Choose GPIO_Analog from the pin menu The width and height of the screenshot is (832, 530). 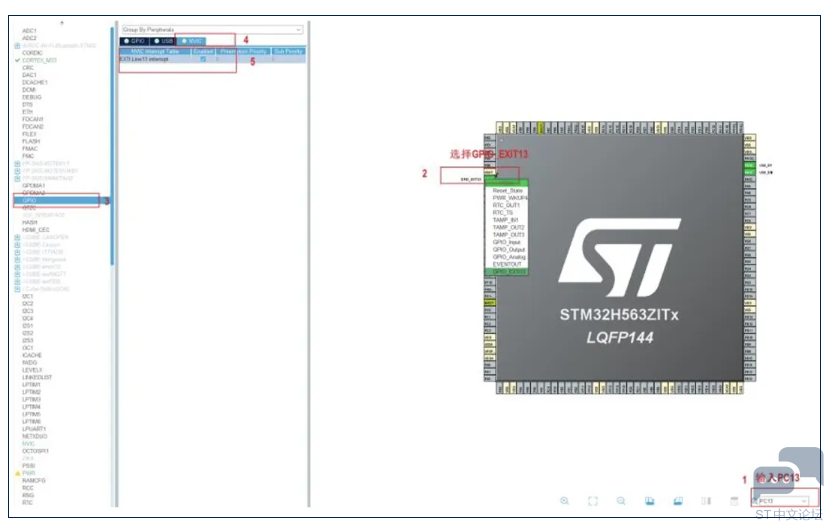pyautogui.click(x=507, y=257)
